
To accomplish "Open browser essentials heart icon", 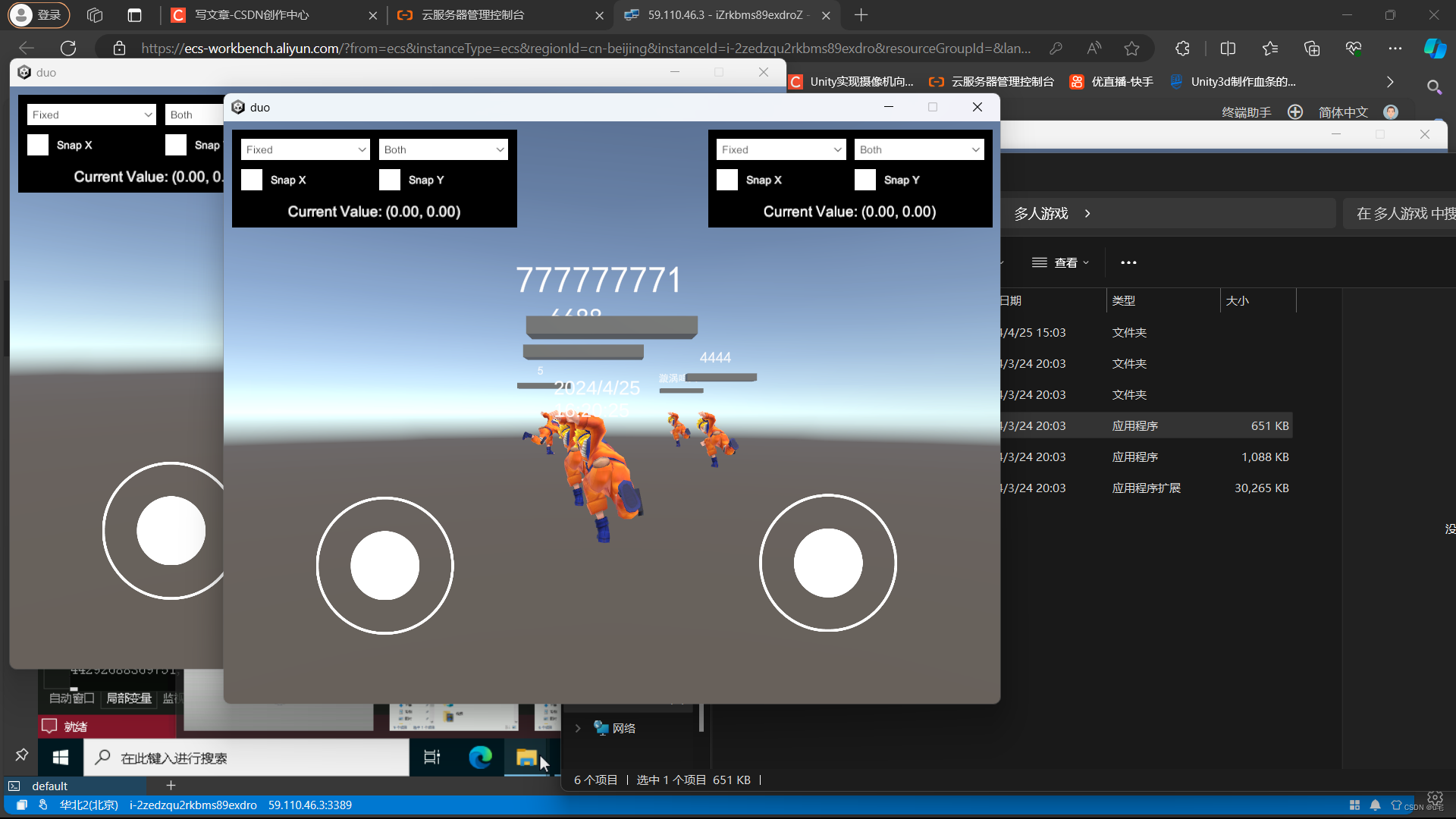I will click(1354, 49).
